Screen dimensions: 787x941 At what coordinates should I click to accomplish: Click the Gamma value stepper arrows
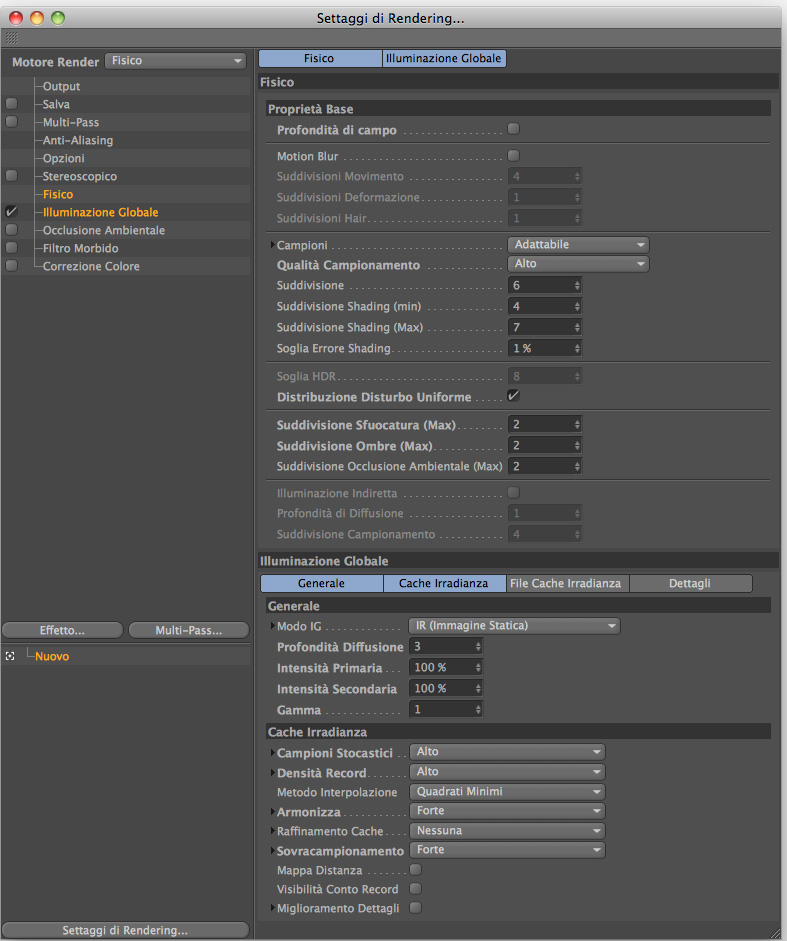pyautogui.click(x=478, y=709)
